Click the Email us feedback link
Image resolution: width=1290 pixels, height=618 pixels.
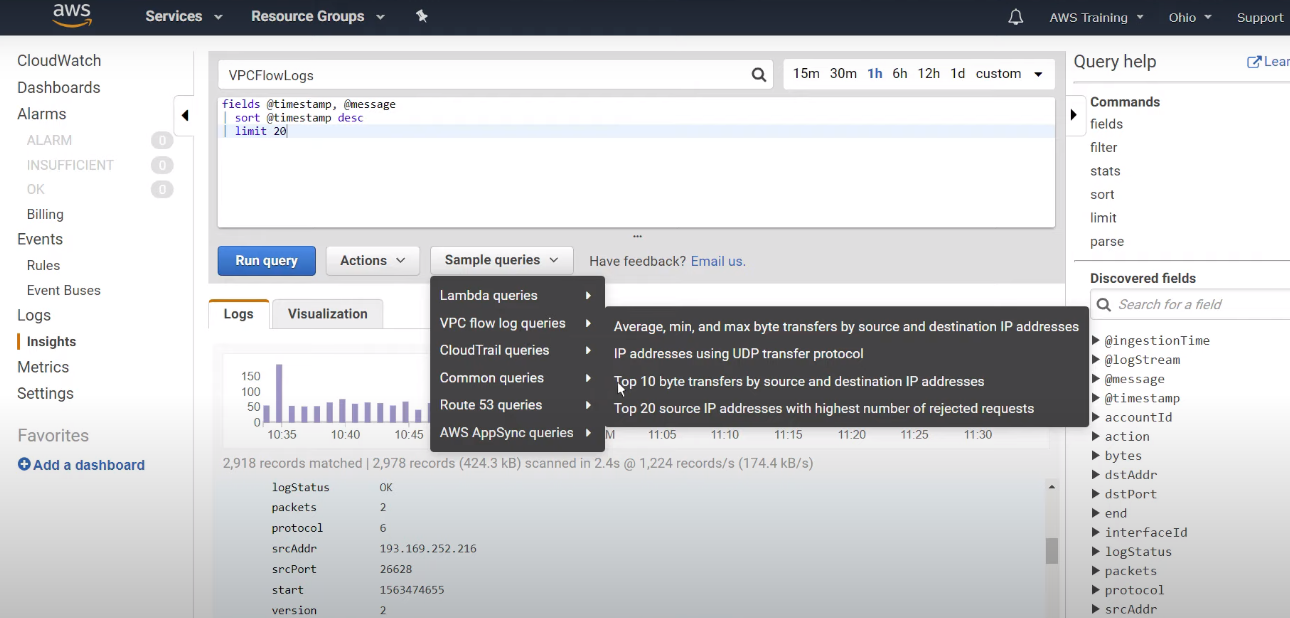(x=717, y=261)
